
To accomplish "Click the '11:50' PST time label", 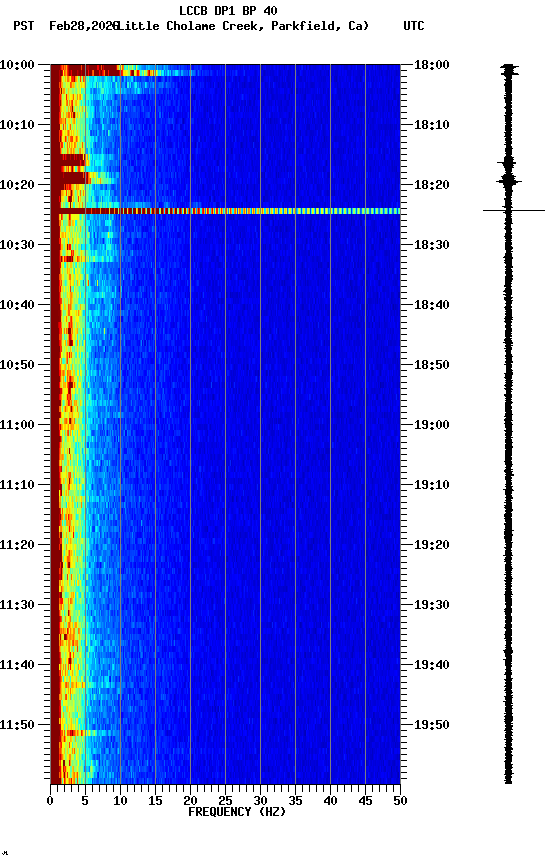I will point(17,725).
